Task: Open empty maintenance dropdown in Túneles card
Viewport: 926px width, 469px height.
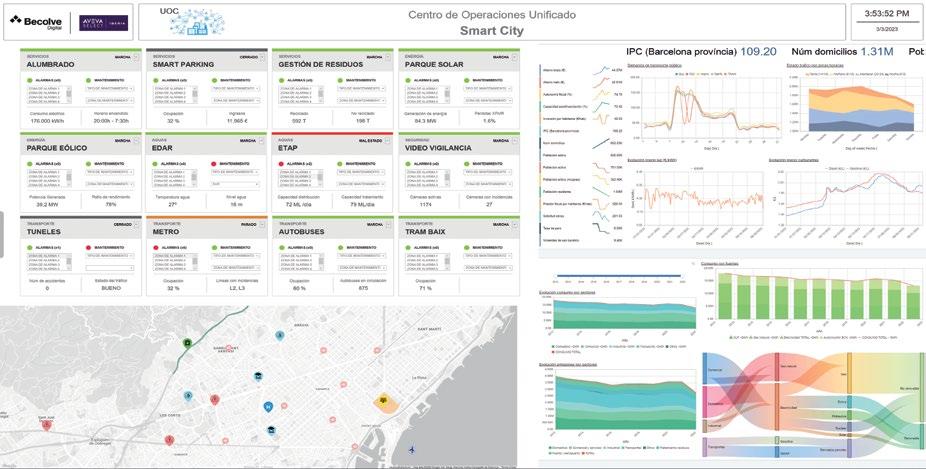Action: point(110,268)
